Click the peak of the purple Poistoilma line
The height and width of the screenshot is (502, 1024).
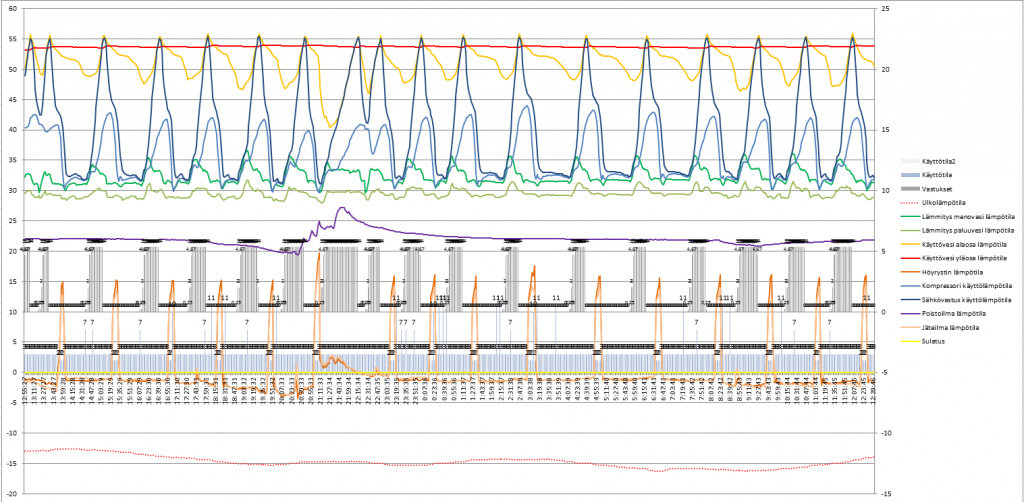pyautogui.click(x=341, y=208)
